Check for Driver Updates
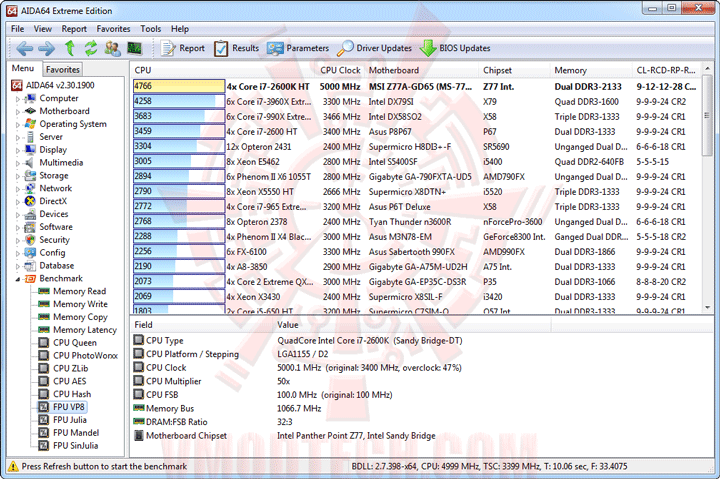This screenshot has height=479, width=720. click(374, 48)
